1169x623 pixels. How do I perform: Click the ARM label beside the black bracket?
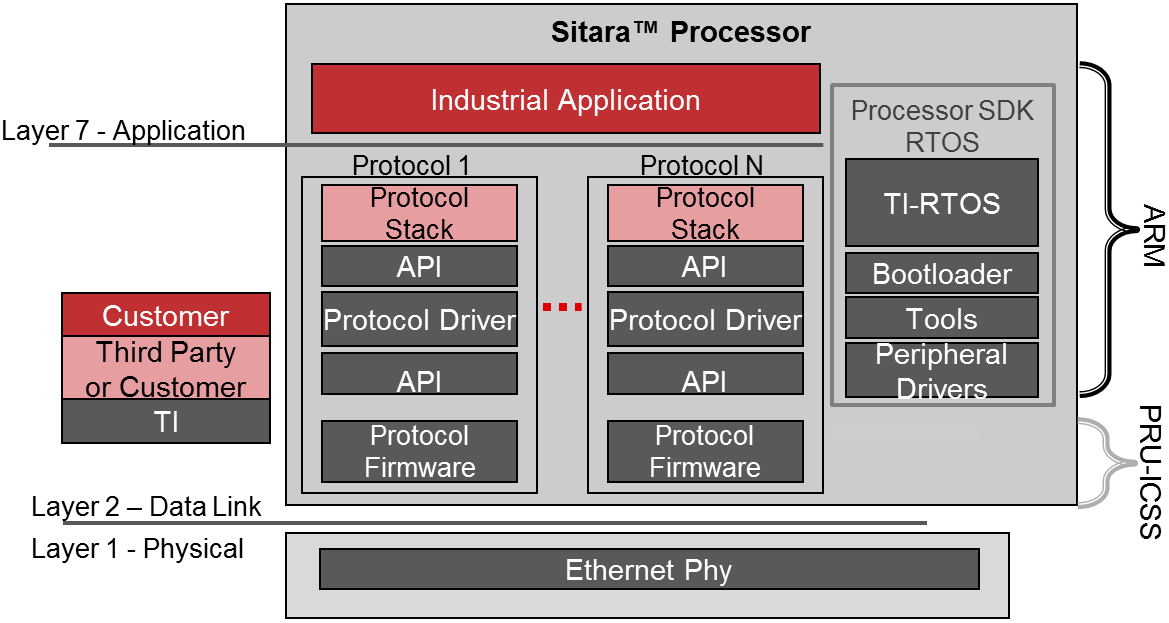coord(1150,236)
